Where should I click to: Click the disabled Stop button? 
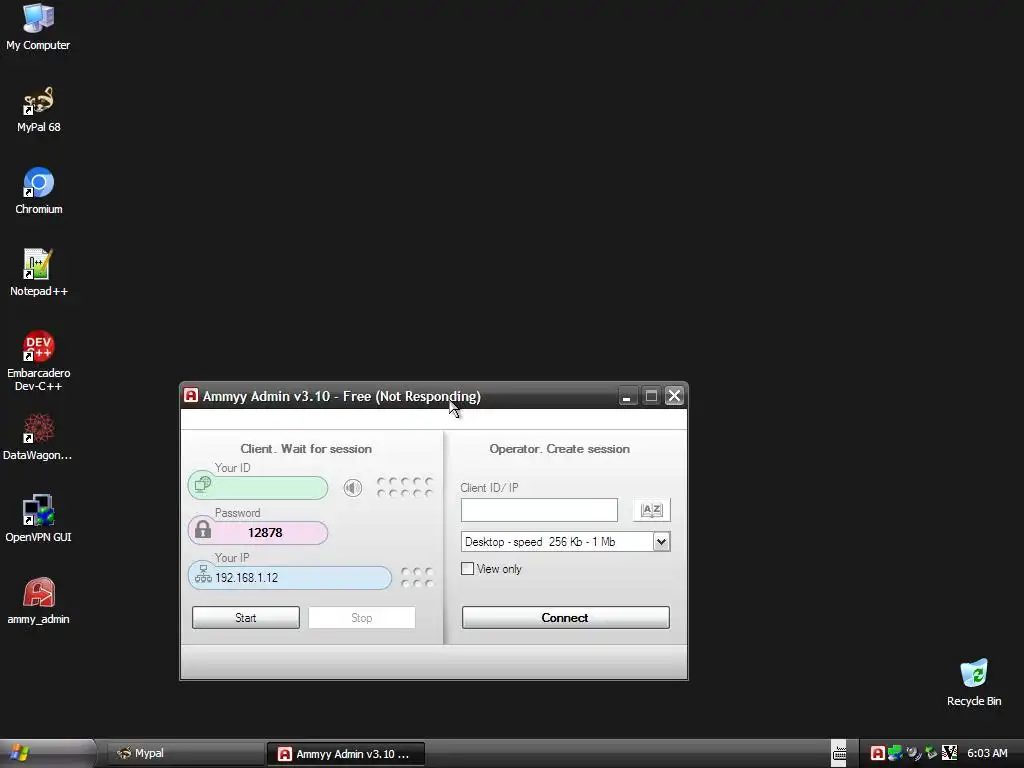362,618
